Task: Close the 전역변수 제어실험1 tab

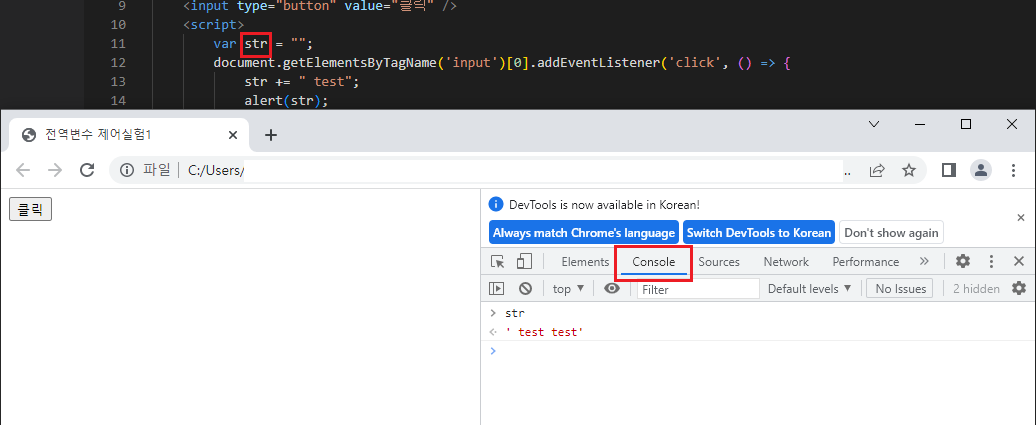Action: click(x=233, y=135)
